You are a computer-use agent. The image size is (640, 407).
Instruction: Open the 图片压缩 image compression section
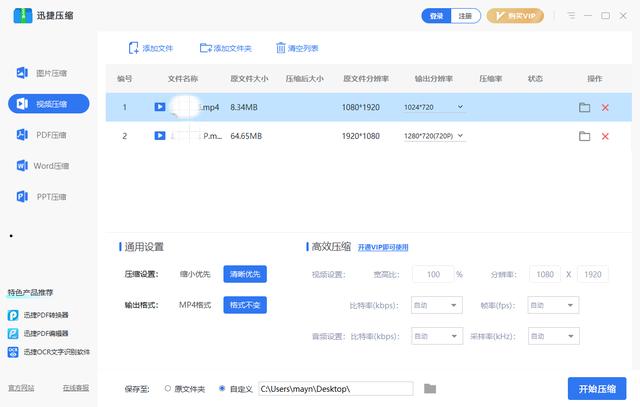click(41, 73)
